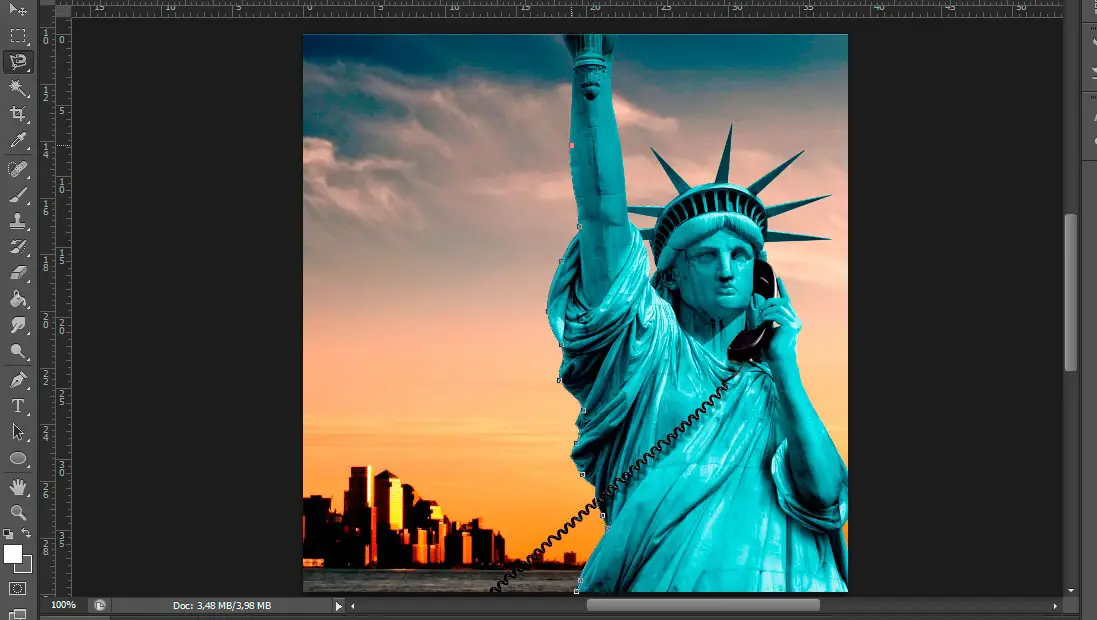The height and width of the screenshot is (620, 1097).
Task: Select the Path Selection tool
Action: coord(18,432)
